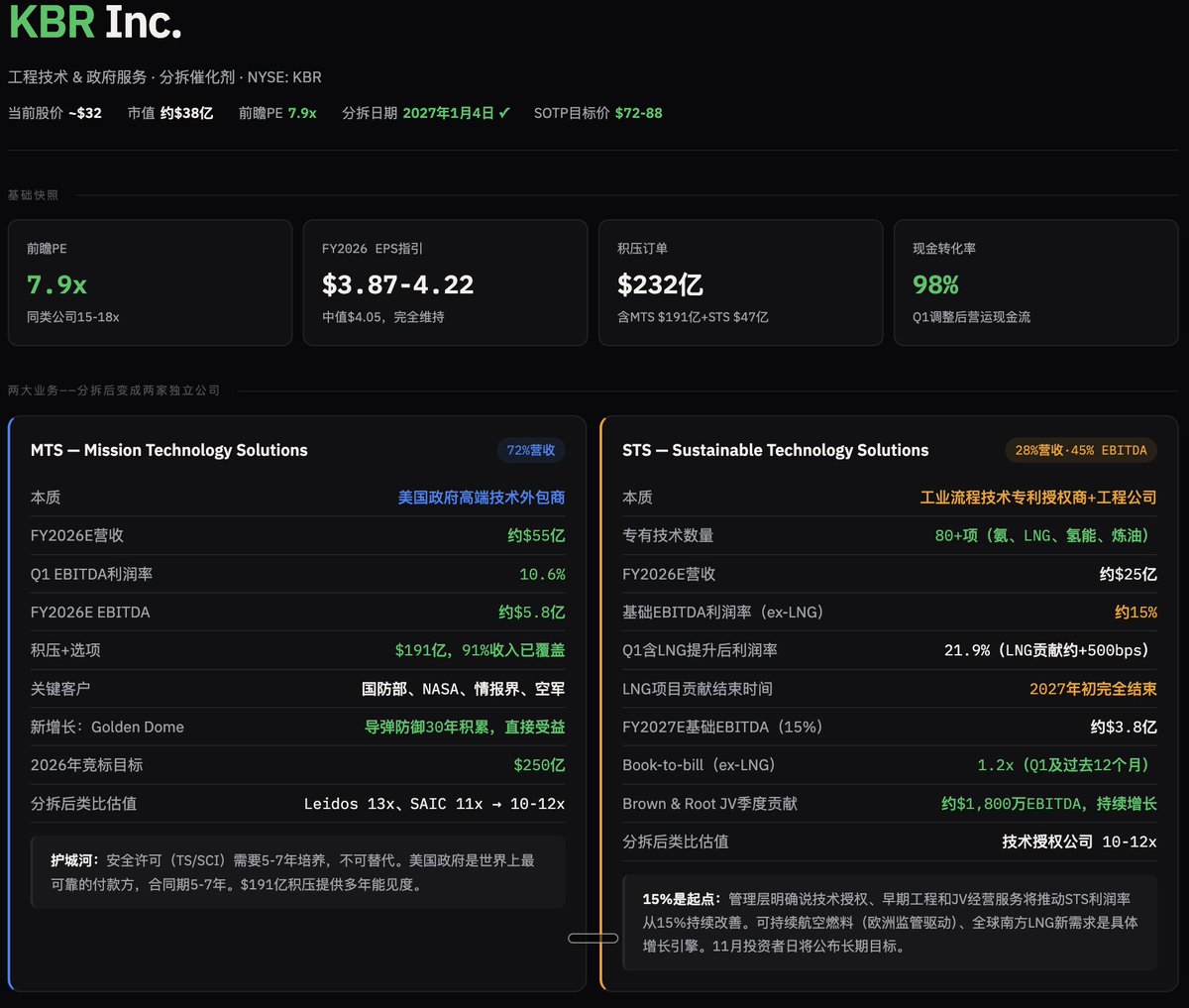Click the 2027年初完全结束 value

(x=1093, y=689)
